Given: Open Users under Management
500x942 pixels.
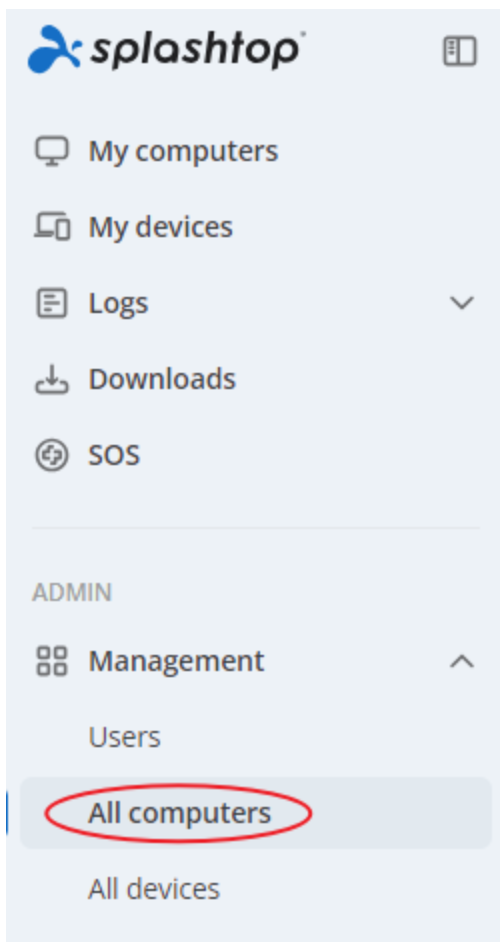Looking at the screenshot, I should pos(124,737).
